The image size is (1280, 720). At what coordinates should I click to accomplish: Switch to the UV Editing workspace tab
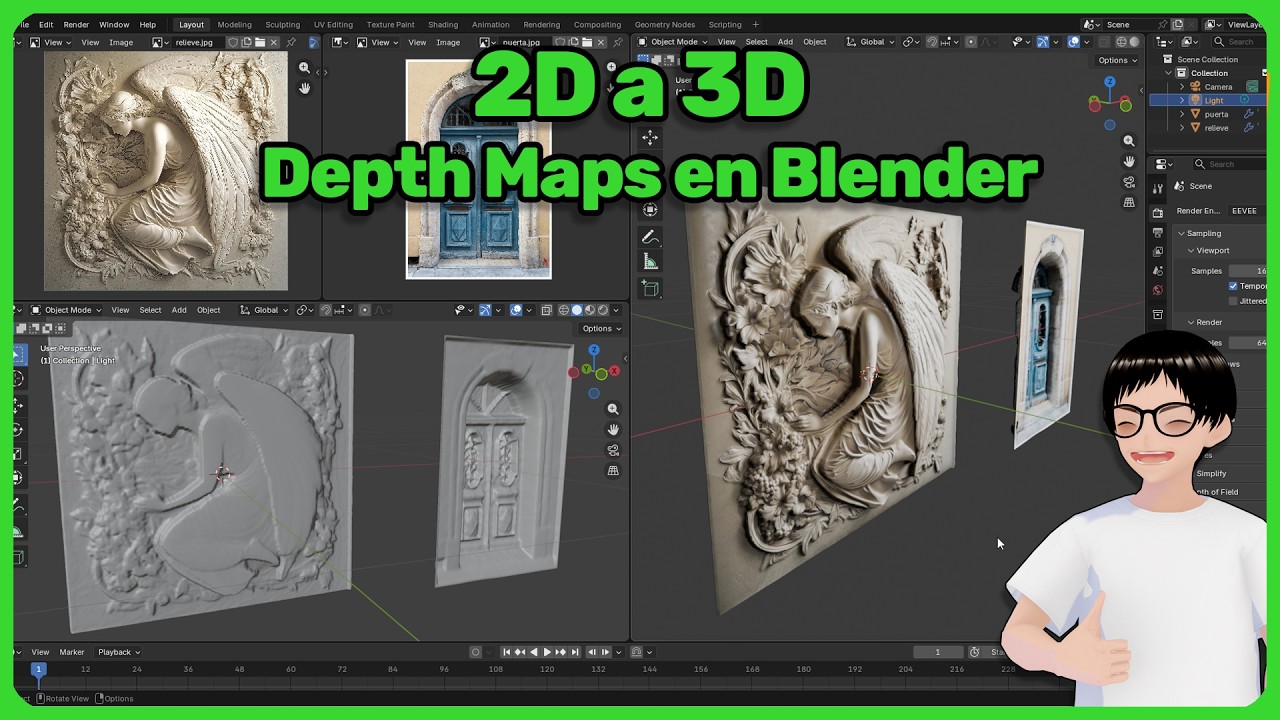click(333, 24)
